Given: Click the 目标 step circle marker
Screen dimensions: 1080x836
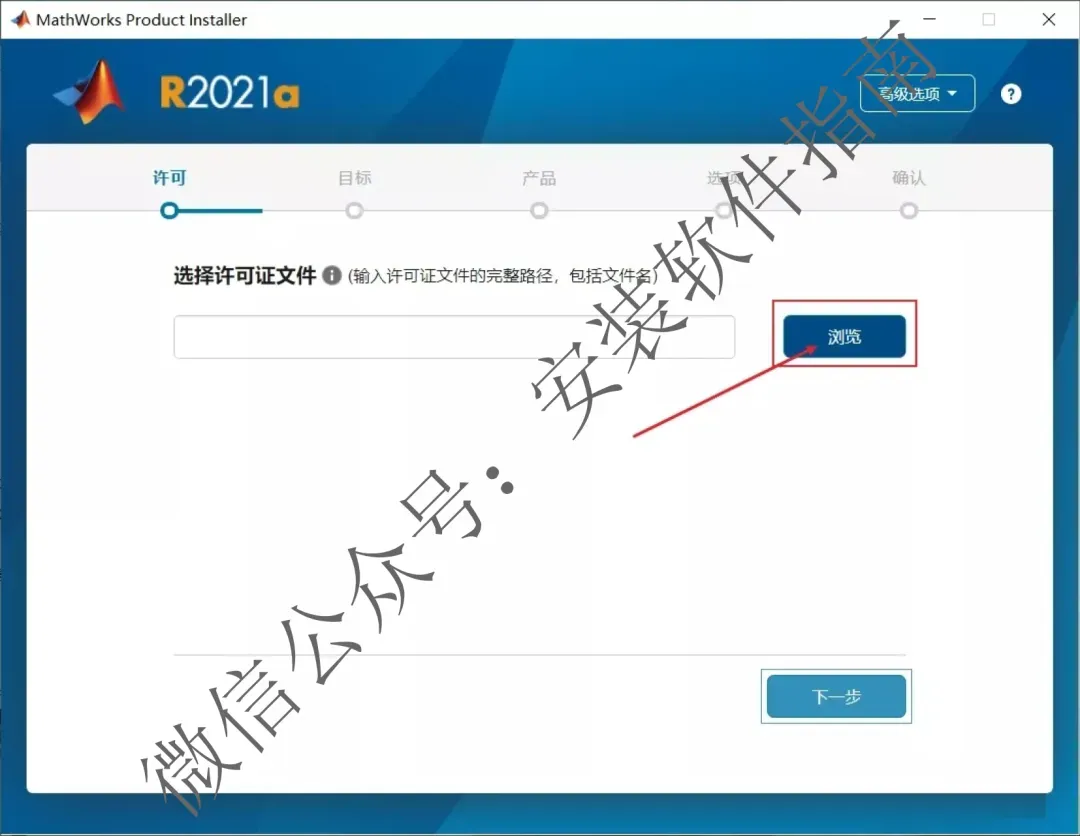Looking at the screenshot, I should point(354,210).
